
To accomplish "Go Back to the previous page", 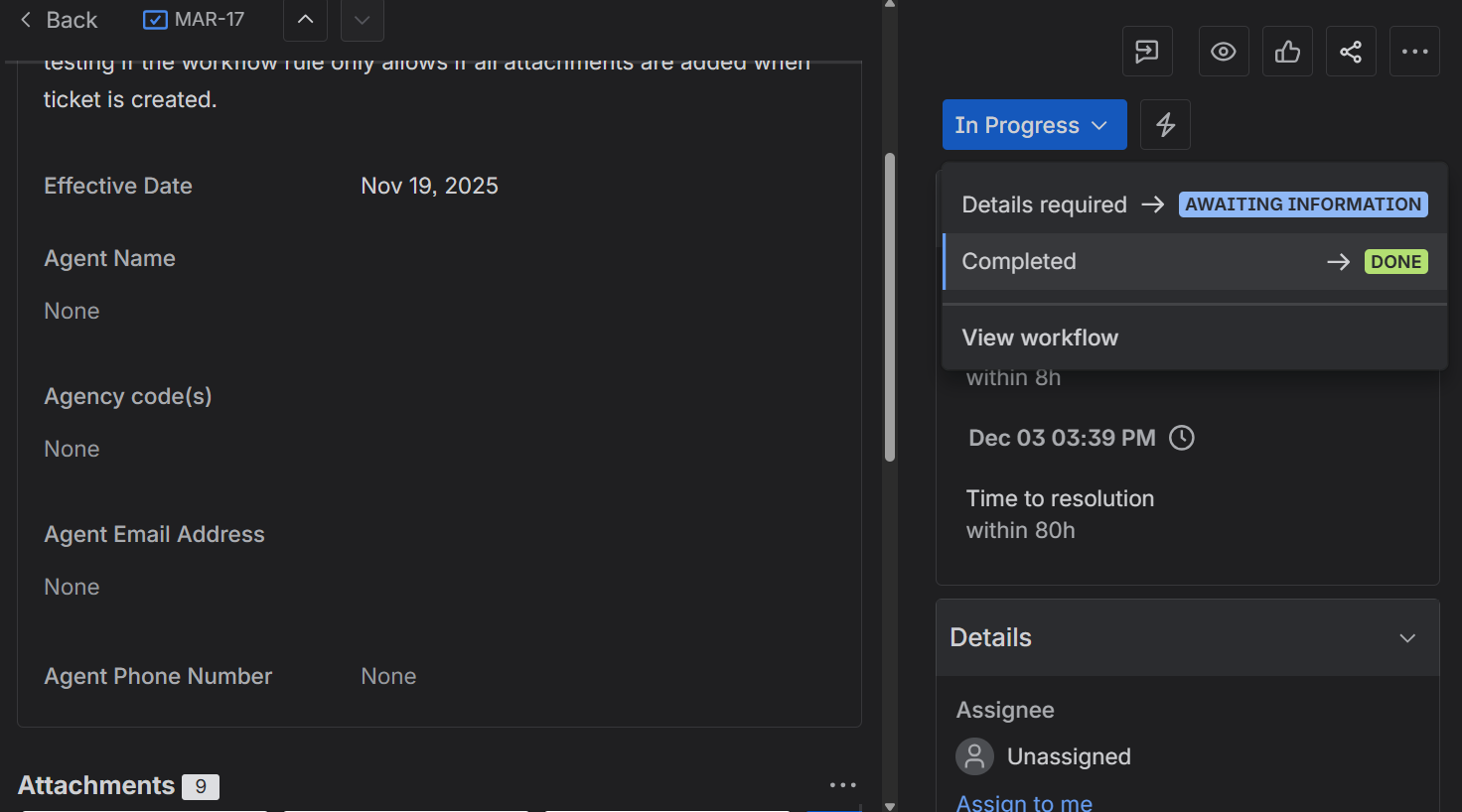I will click(x=59, y=20).
